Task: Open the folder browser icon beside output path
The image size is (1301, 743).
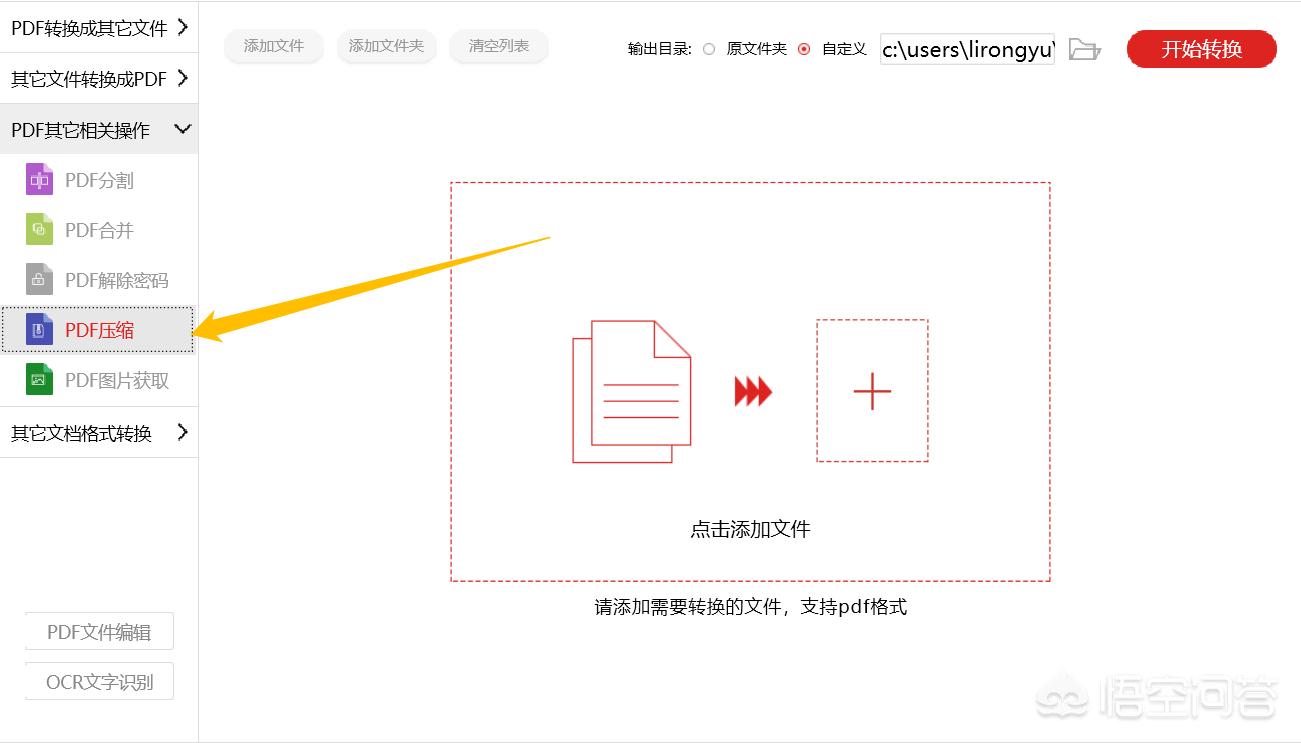Action: click(x=1085, y=49)
